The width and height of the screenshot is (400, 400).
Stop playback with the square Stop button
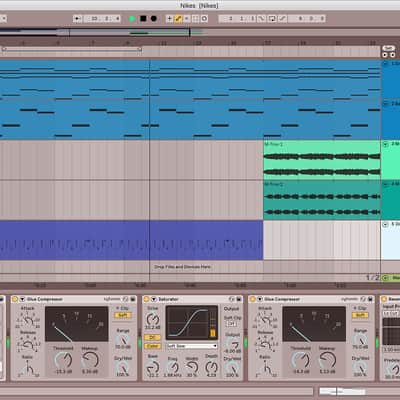143,19
